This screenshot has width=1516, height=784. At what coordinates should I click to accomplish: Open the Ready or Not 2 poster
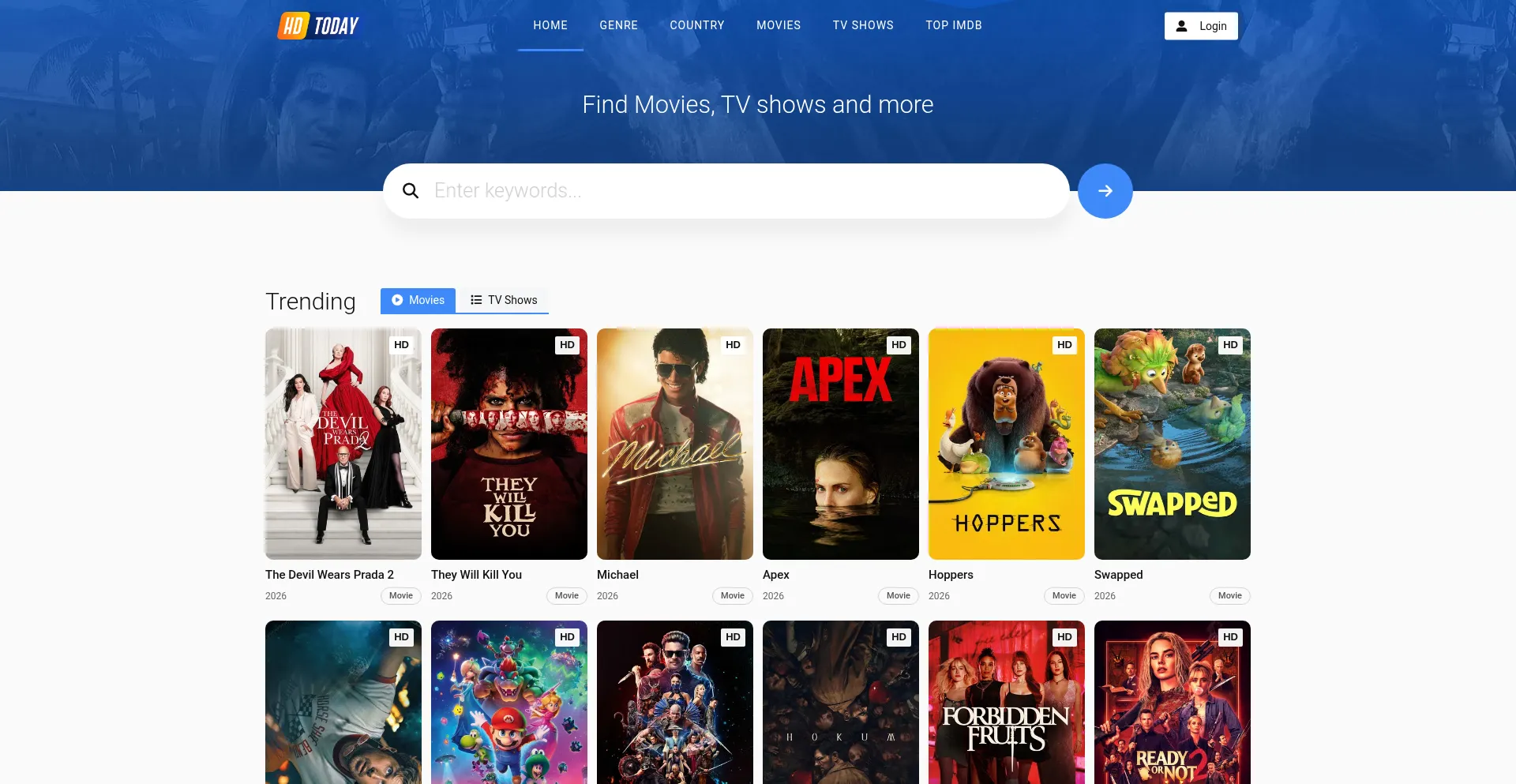[1173, 702]
